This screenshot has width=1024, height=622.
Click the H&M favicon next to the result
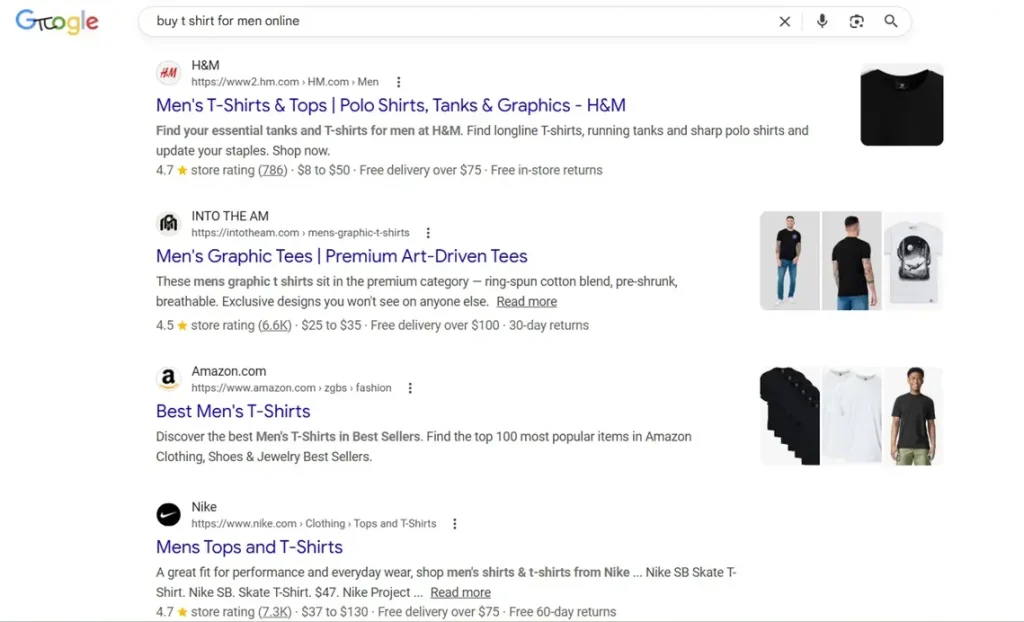(x=168, y=72)
